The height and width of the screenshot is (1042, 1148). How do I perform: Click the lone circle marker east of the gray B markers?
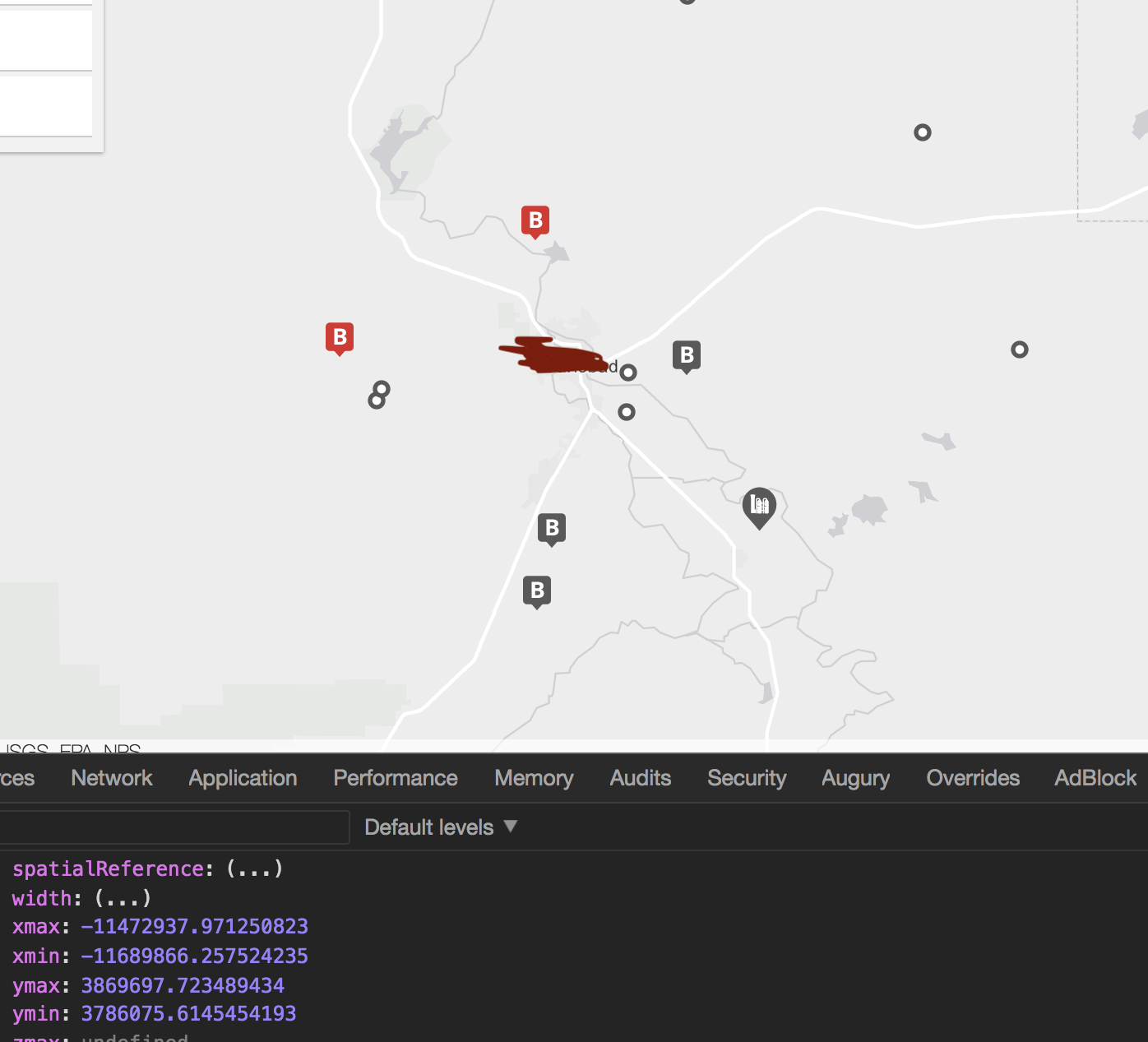[1020, 350]
